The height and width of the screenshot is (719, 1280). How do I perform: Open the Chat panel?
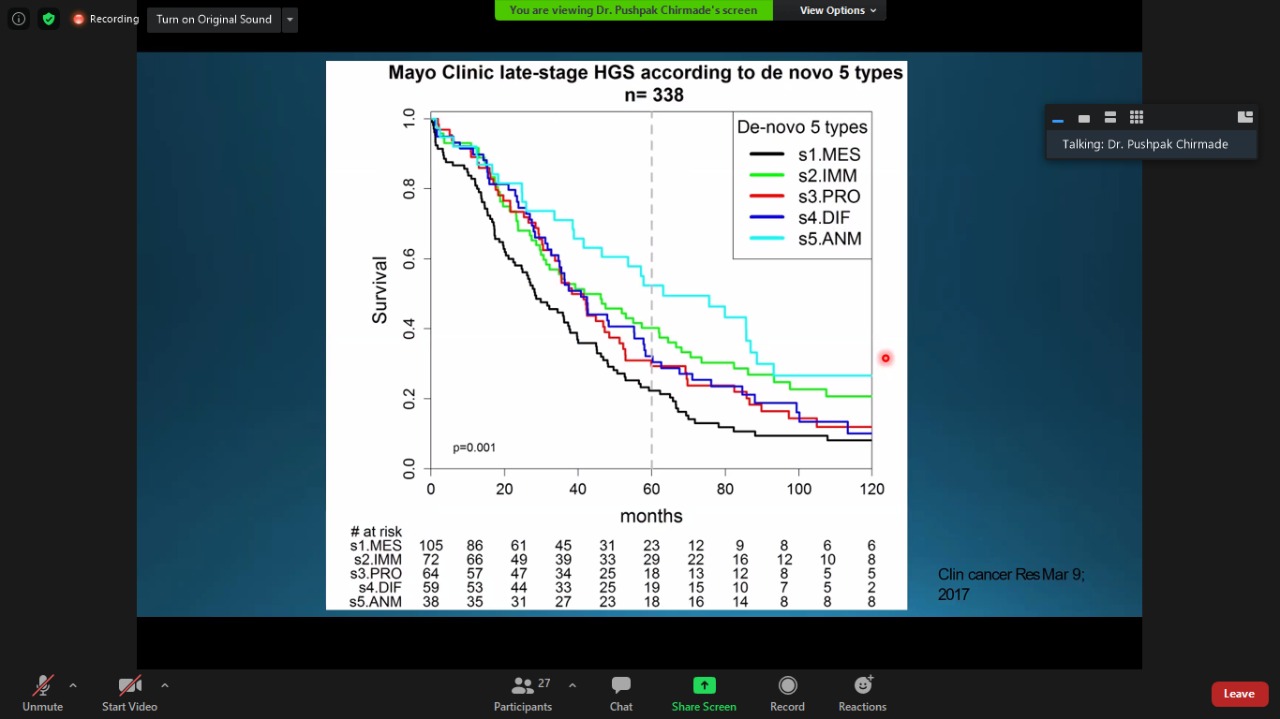[x=621, y=693]
